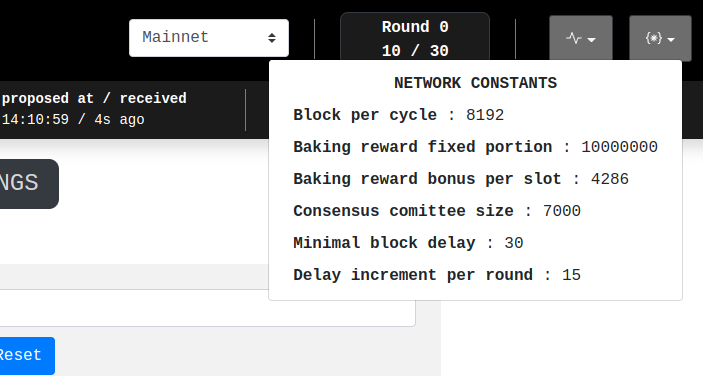Select the Block per cycle entry
This screenshot has width=703, height=376.
click(399, 115)
